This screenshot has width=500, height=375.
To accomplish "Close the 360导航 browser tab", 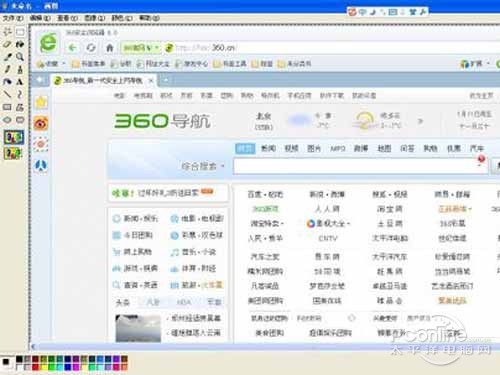I will (151, 80).
